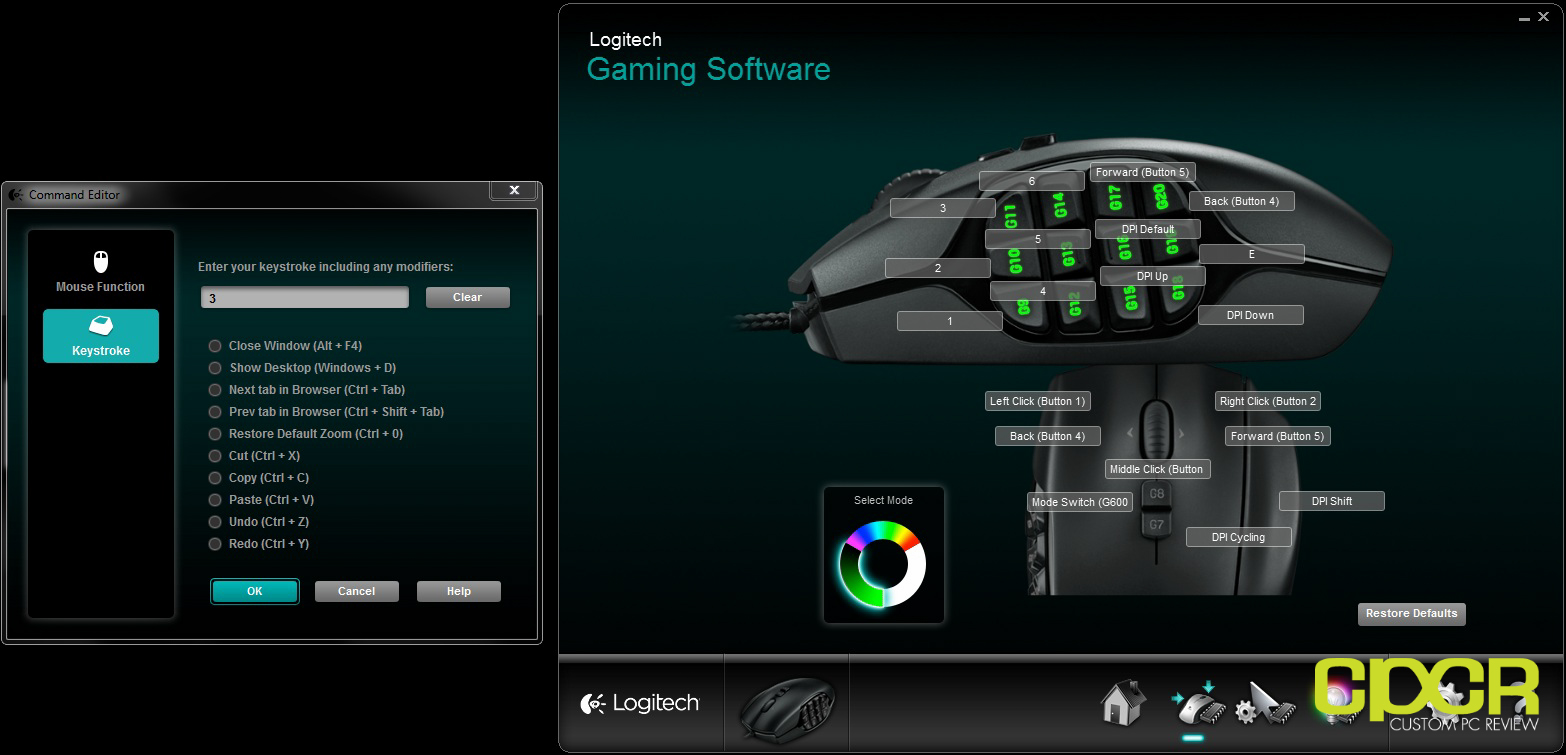The width and height of the screenshot is (1566, 755).
Task: Select the G13 thumb button on mouse
Action: coord(1067,254)
